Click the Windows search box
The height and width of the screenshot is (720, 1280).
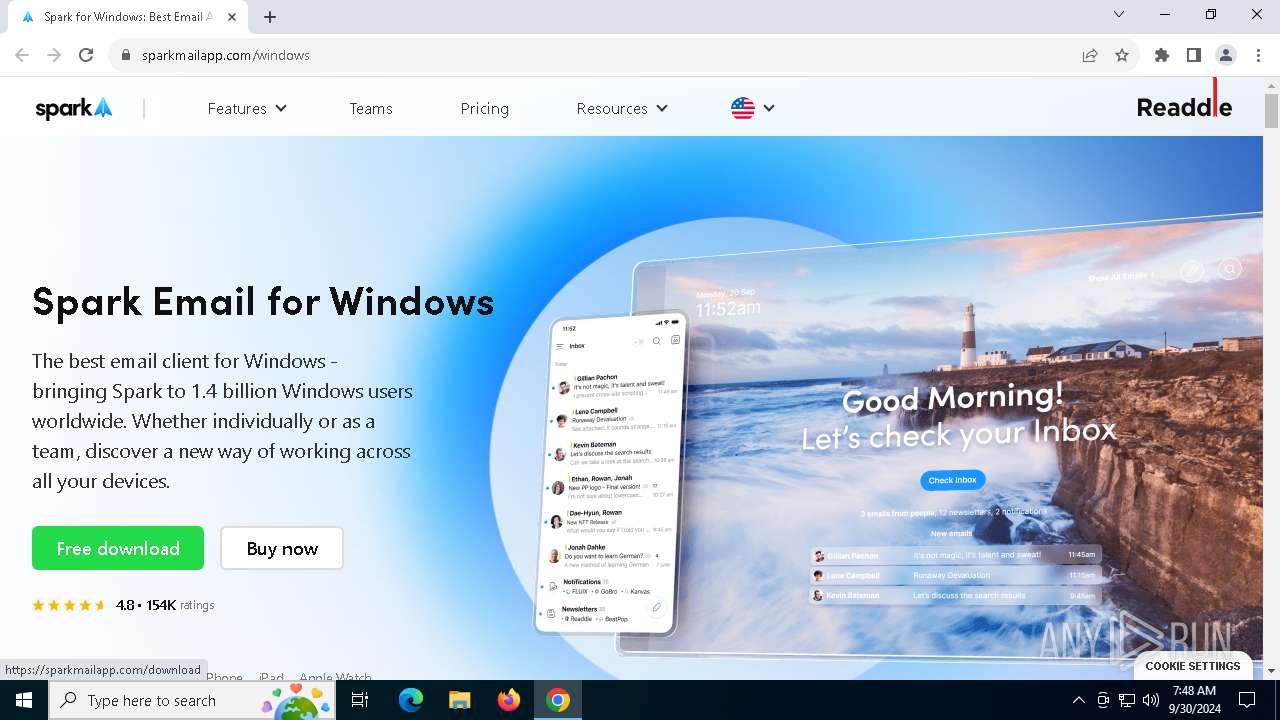[x=190, y=700]
